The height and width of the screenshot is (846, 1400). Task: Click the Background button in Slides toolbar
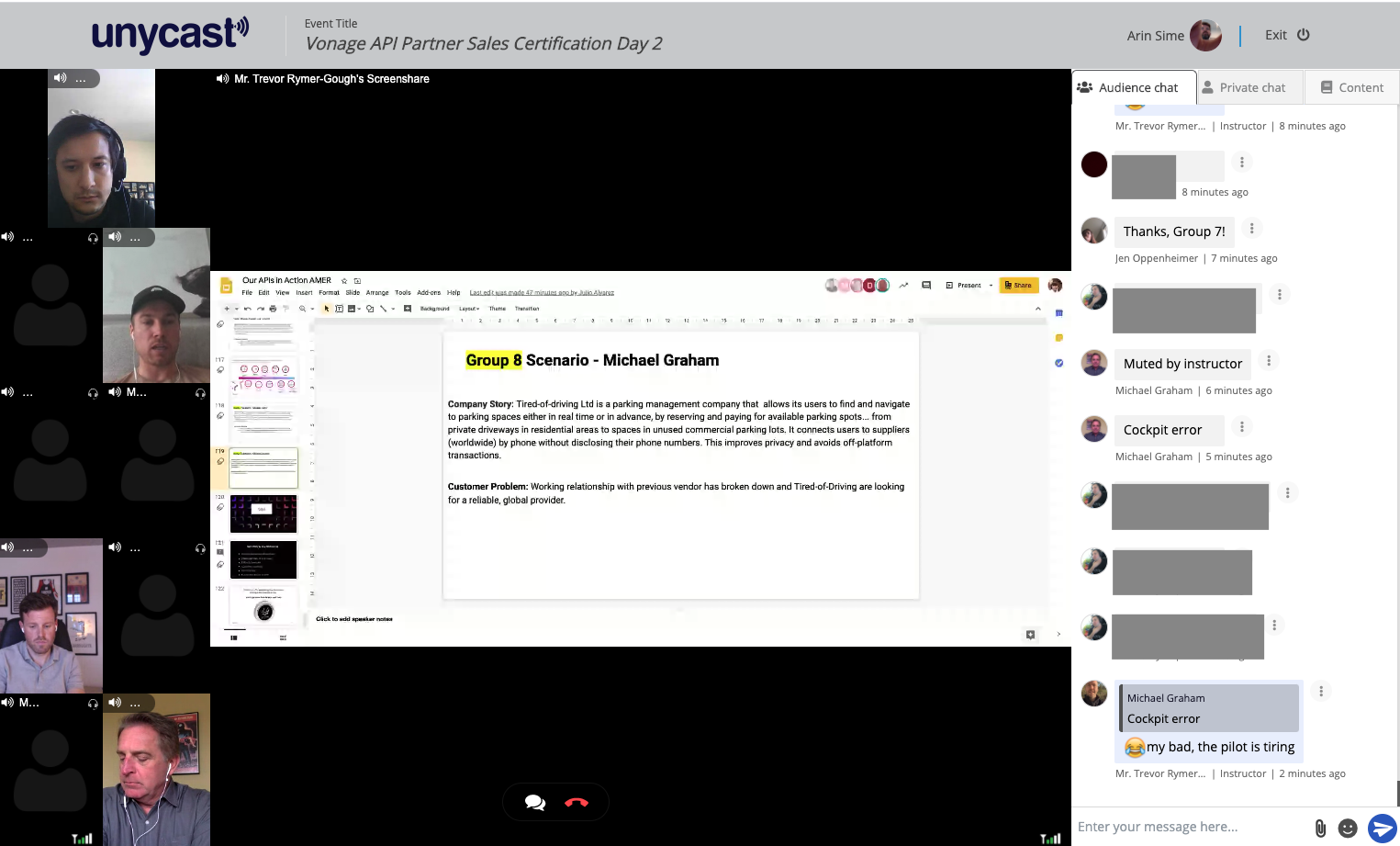coord(435,309)
